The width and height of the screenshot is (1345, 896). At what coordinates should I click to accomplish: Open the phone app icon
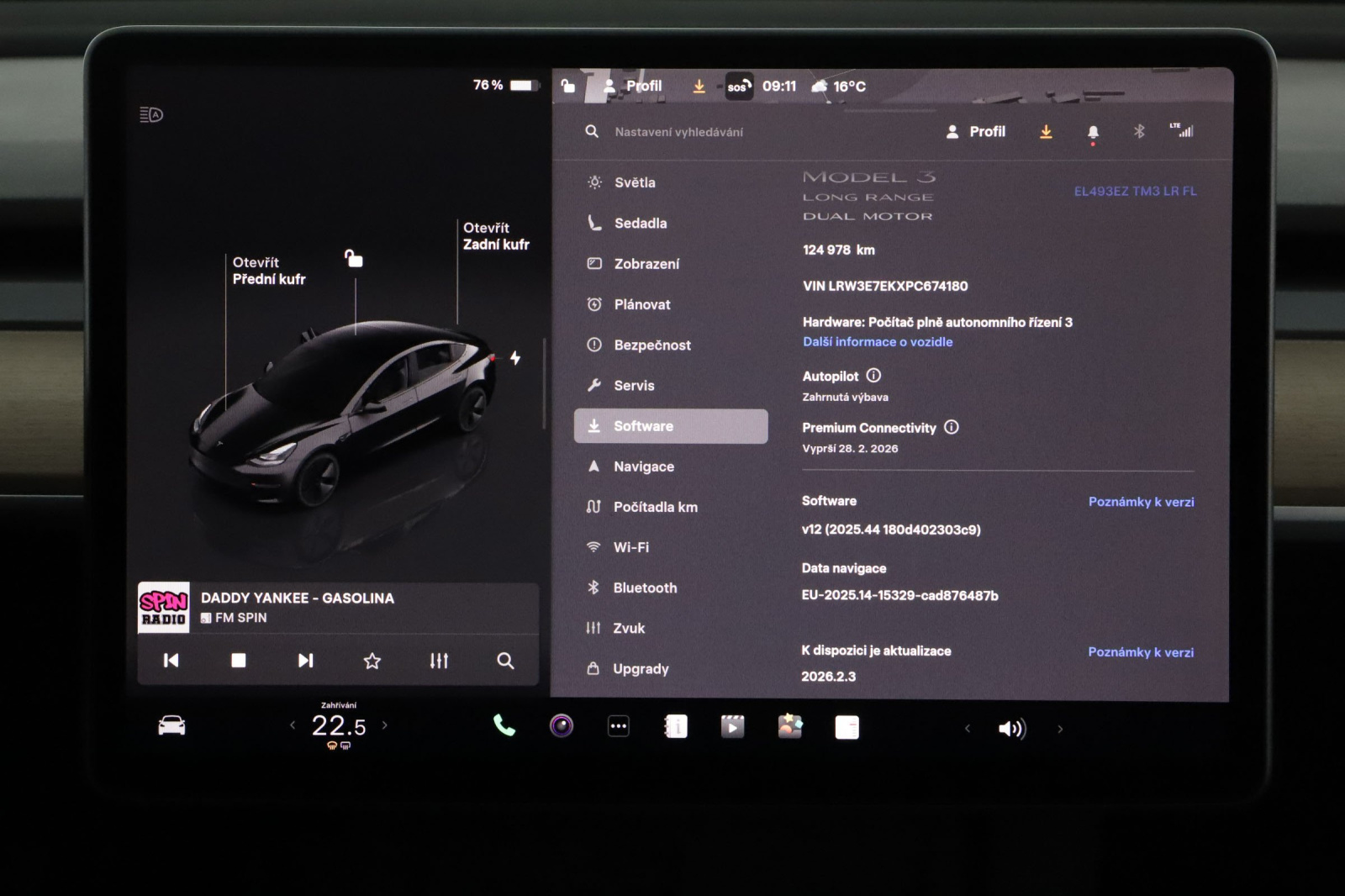tap(504, 725)
